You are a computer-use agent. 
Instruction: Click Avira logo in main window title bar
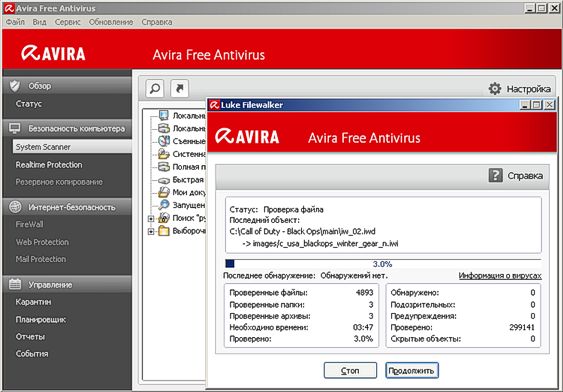click(x=9, y=8)
